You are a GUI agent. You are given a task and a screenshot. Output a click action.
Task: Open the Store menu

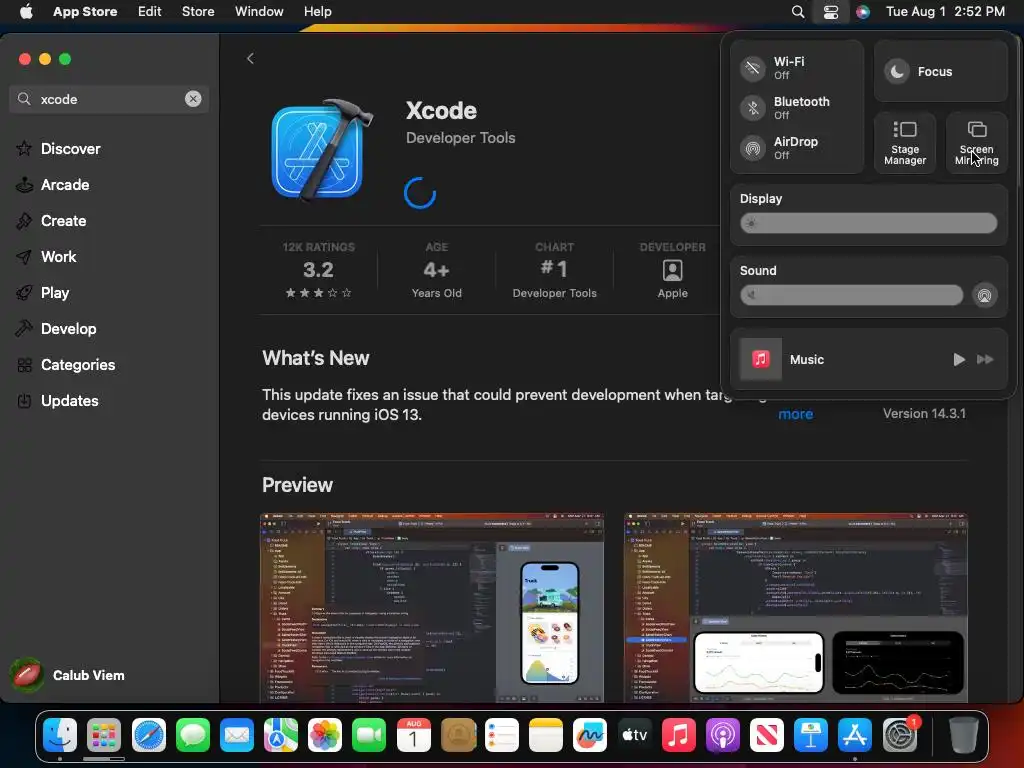(x=198, y=12)
